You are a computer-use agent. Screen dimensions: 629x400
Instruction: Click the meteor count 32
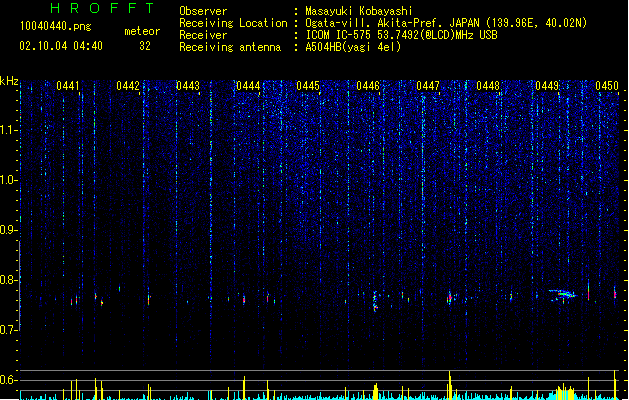(x=145, y=46)
